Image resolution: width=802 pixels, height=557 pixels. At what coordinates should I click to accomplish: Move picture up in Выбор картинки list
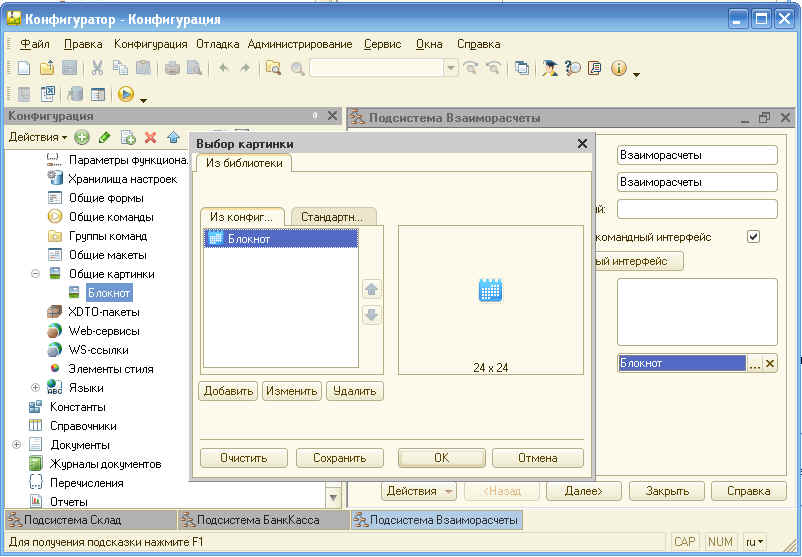(x=371, y=289)
